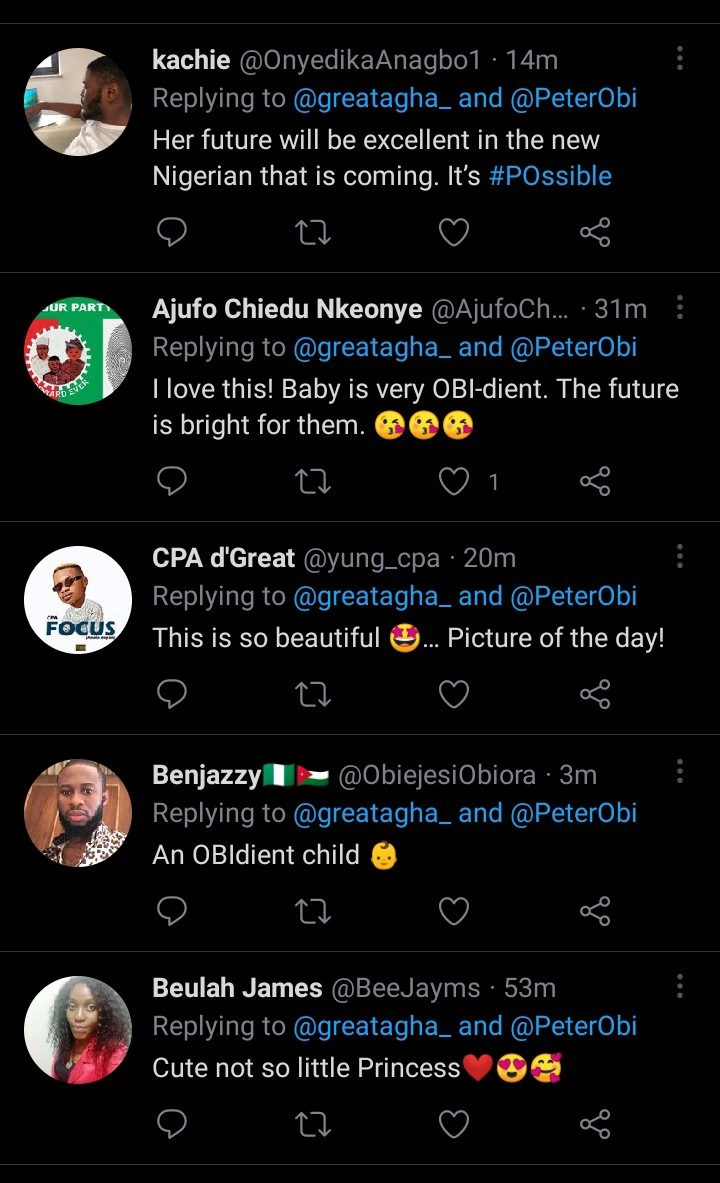Reply to kachie's tweet
The image size is (720, 1183).
pos(173,233)
